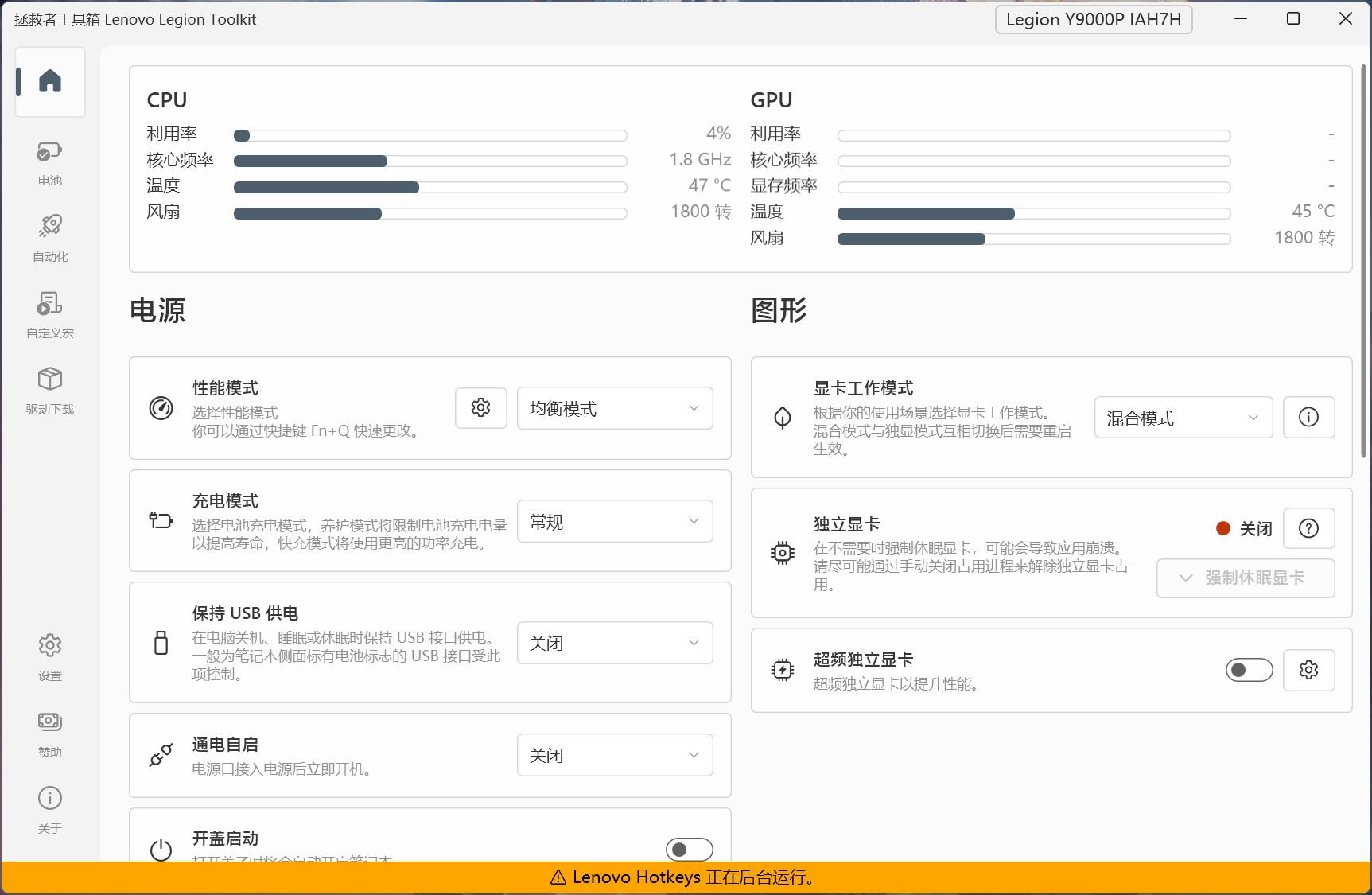Click the 保持 USB 供电 title text
1372x895 pixels.
(246, 613)
